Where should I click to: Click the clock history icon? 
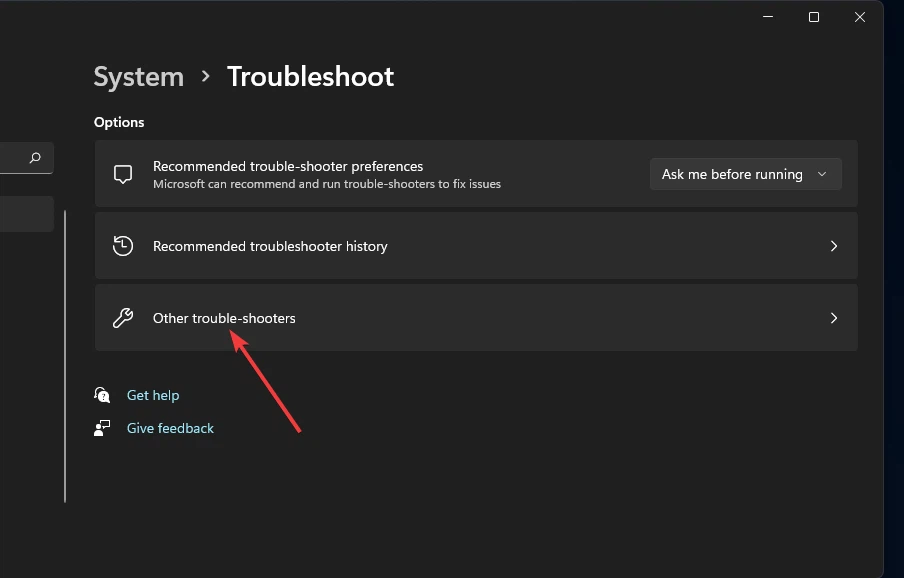tap(123, 246)
